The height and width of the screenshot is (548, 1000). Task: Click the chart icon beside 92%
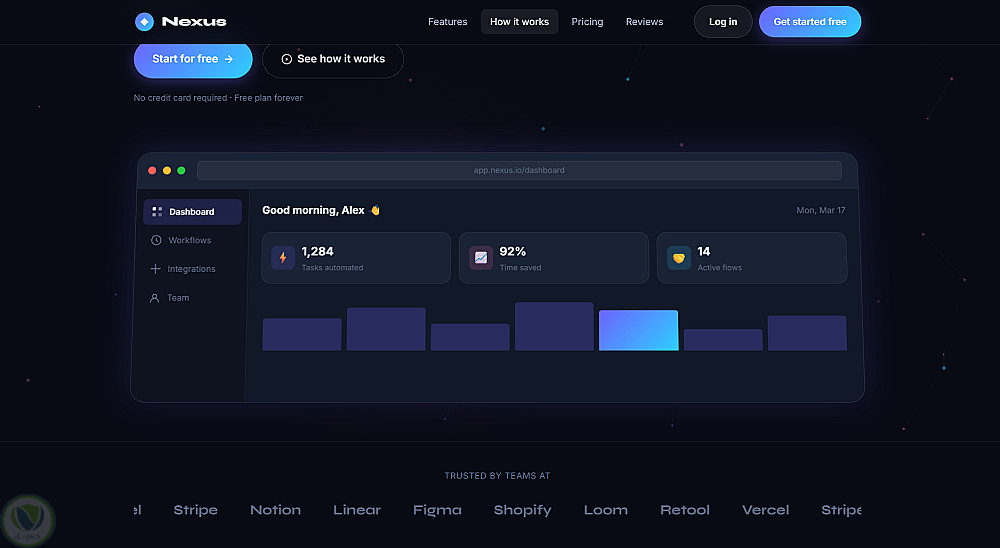tap(481, 258)
